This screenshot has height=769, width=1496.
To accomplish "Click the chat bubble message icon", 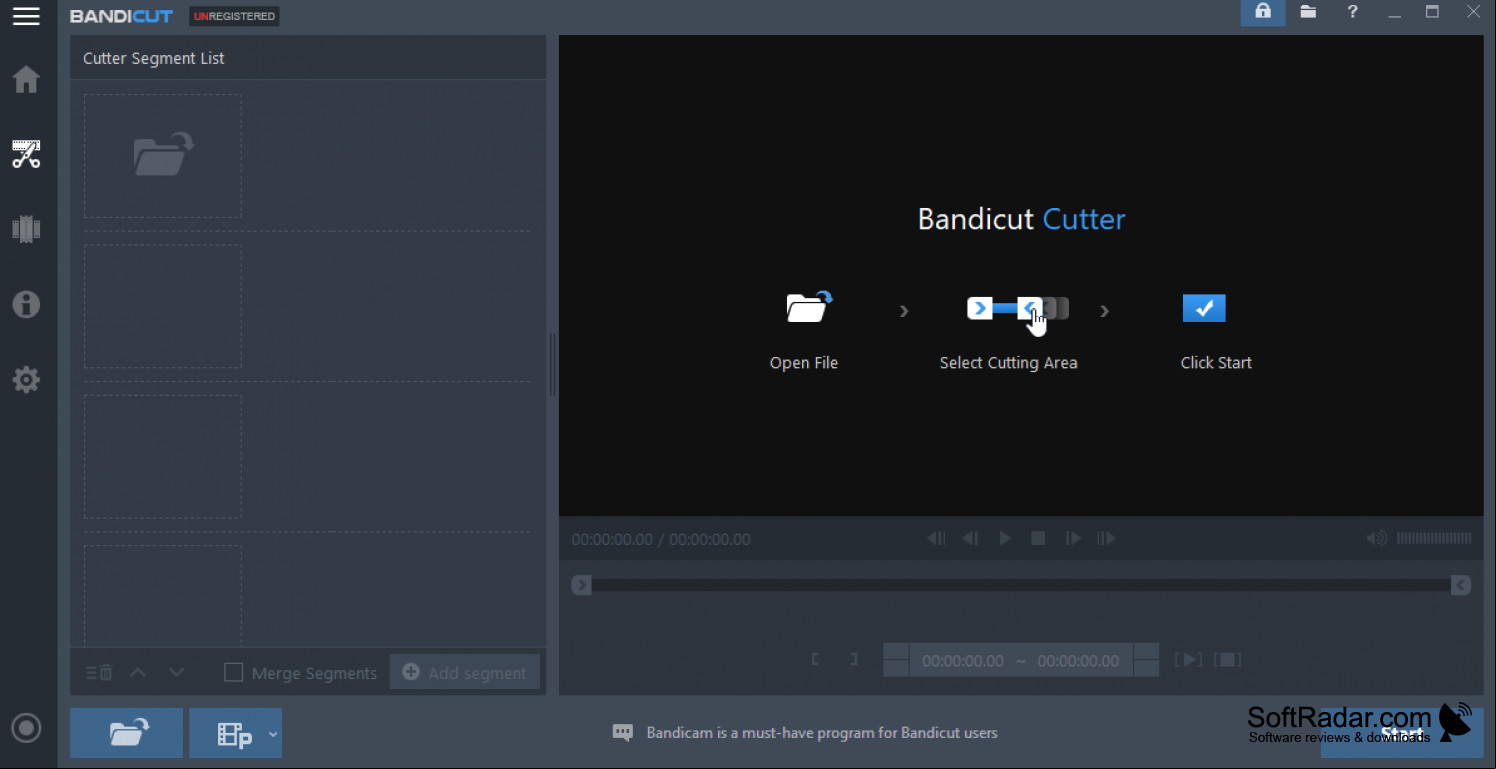I will point(623,733).
